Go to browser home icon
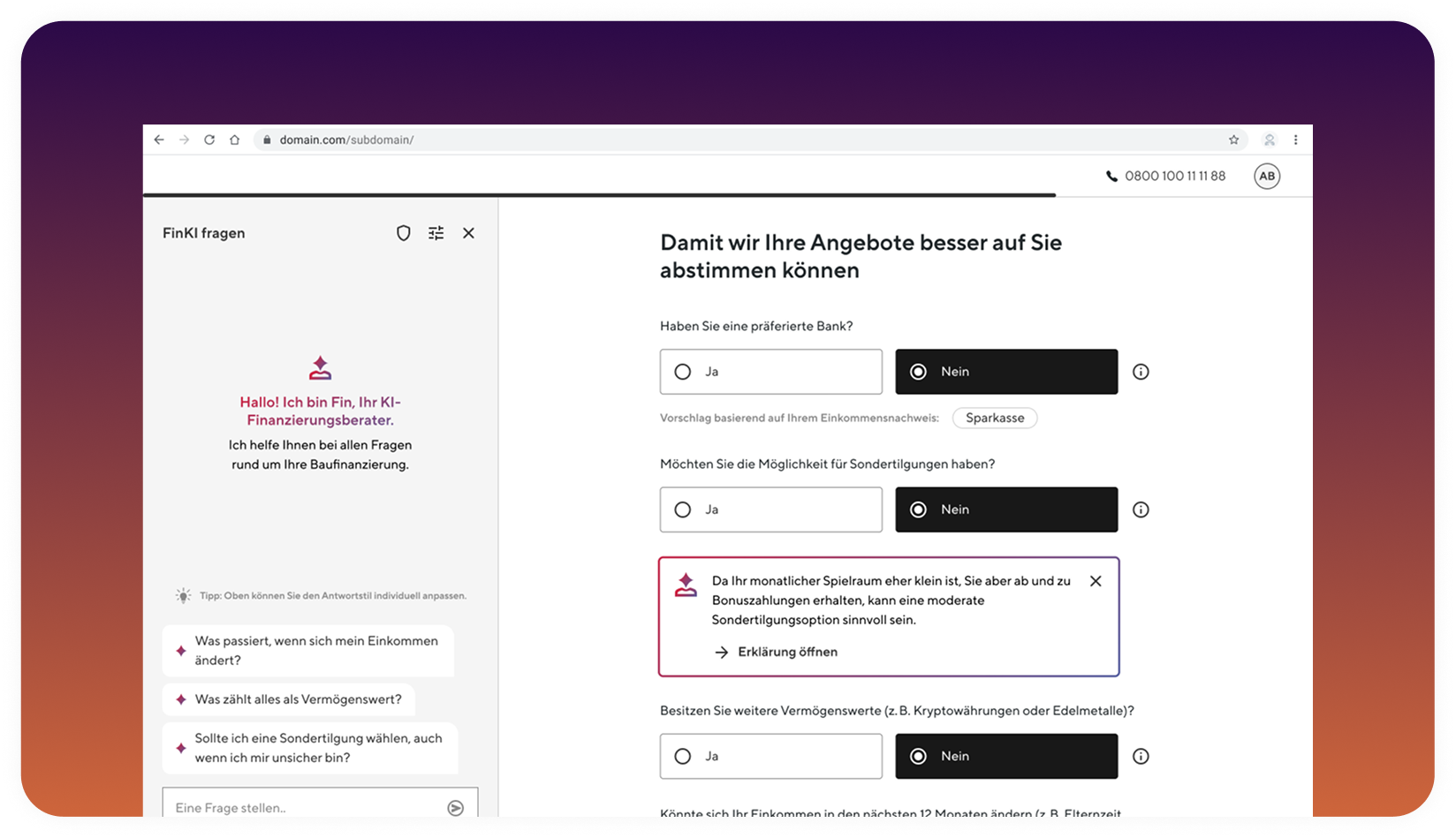 point(234,140)
